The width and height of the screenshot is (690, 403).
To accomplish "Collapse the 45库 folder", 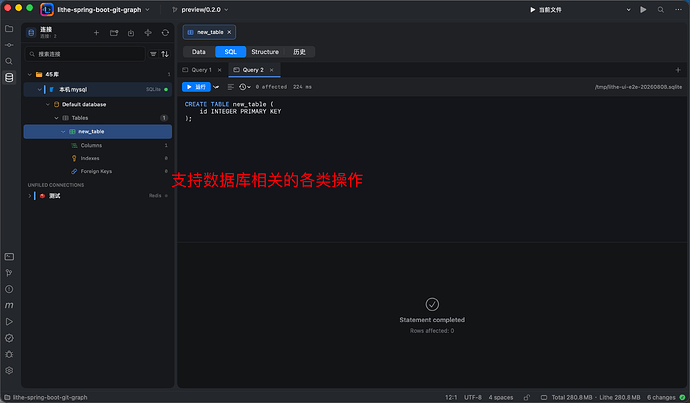I will click(29, 74).
